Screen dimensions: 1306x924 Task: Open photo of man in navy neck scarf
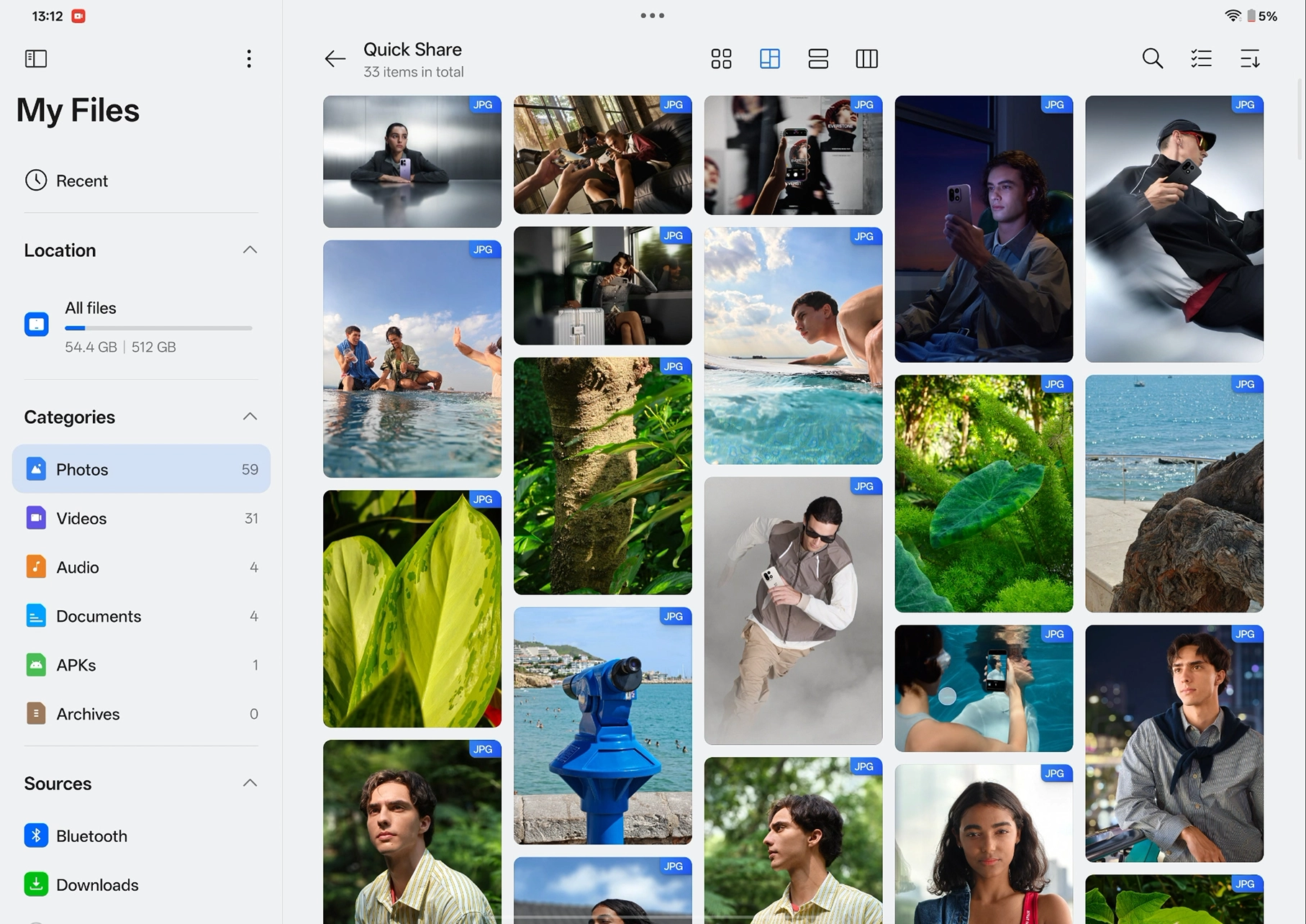[x=1174, y=743]
